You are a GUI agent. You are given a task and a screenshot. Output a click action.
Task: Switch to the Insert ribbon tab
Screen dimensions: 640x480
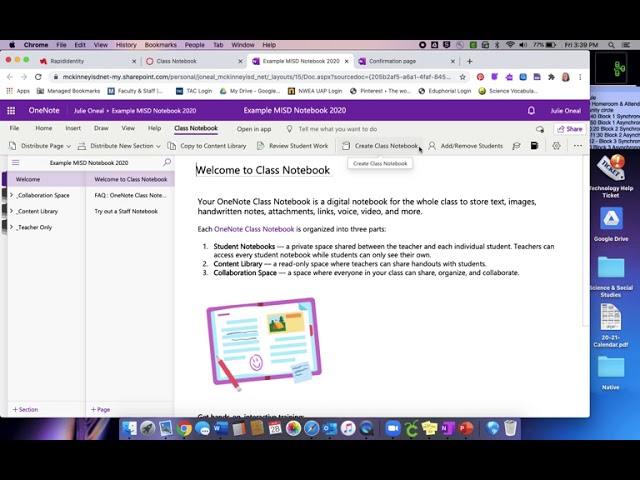click(x=73, y=128)
